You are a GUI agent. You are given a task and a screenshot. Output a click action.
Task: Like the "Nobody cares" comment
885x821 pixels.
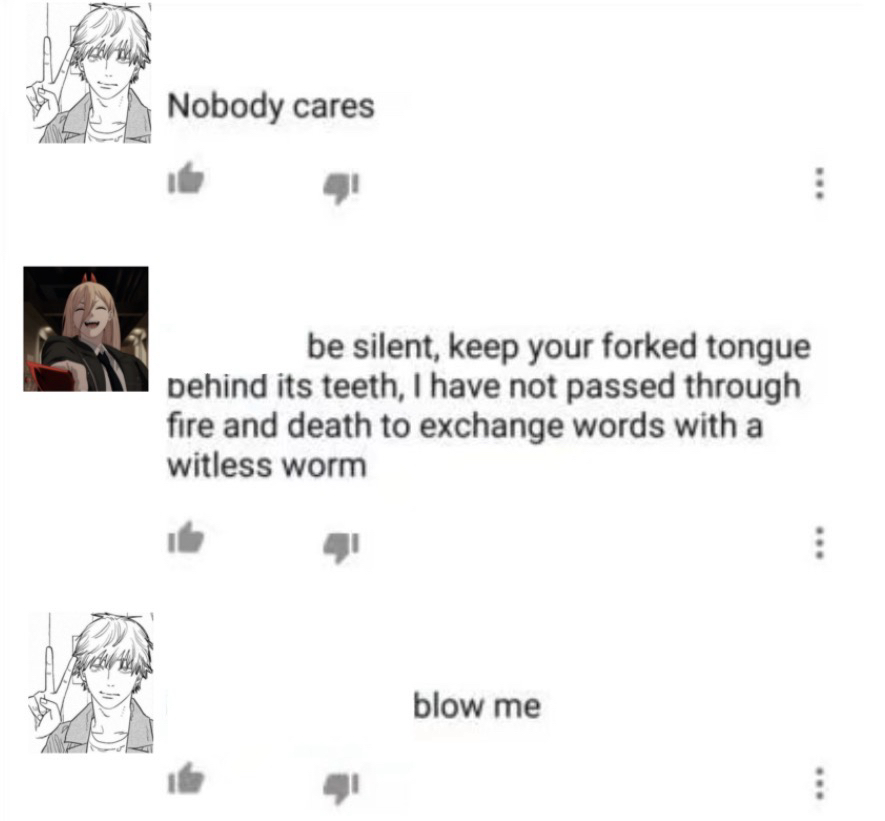(186, 178)
